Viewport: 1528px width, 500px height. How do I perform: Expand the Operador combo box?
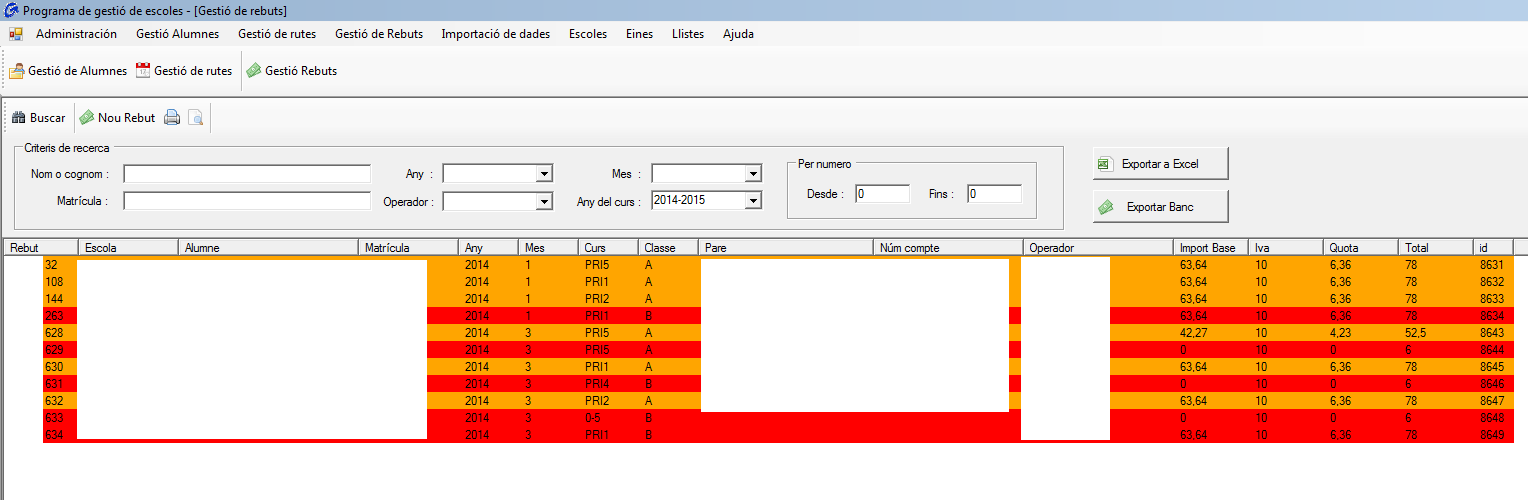[544, 202]
